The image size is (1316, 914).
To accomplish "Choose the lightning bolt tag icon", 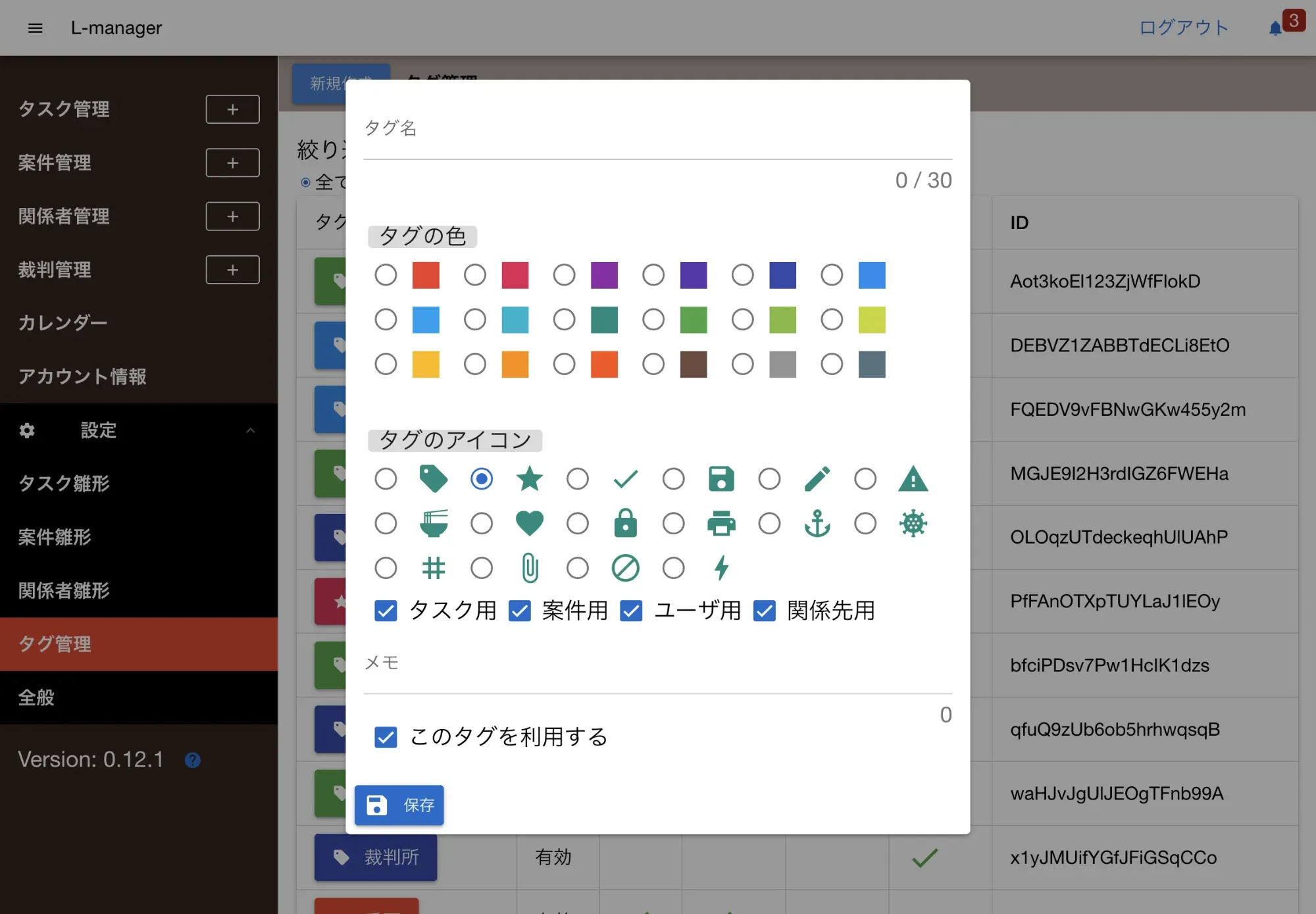I will [x=673, y=568].
